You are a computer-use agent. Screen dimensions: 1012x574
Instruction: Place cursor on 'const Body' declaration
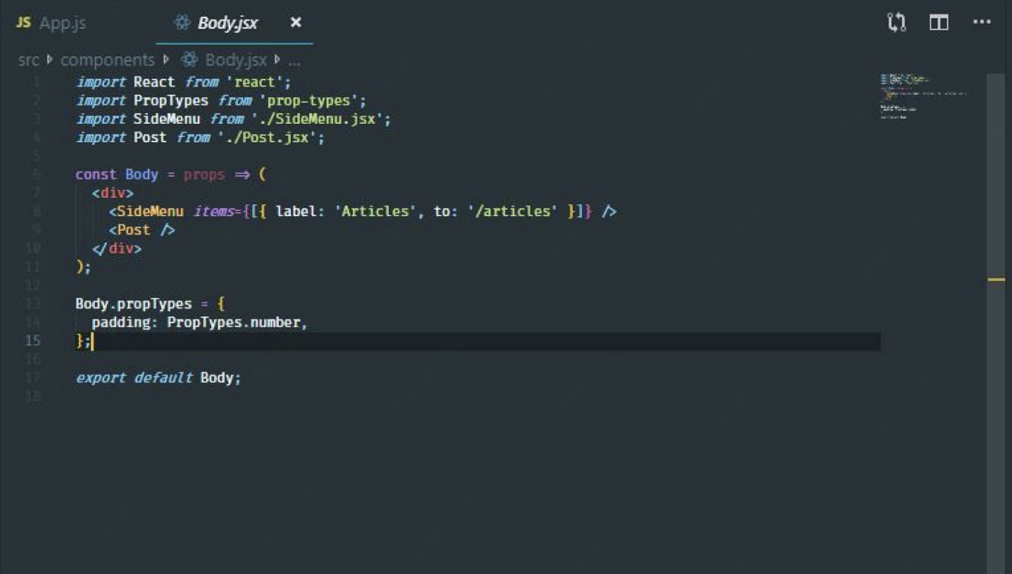click(116, 175)
